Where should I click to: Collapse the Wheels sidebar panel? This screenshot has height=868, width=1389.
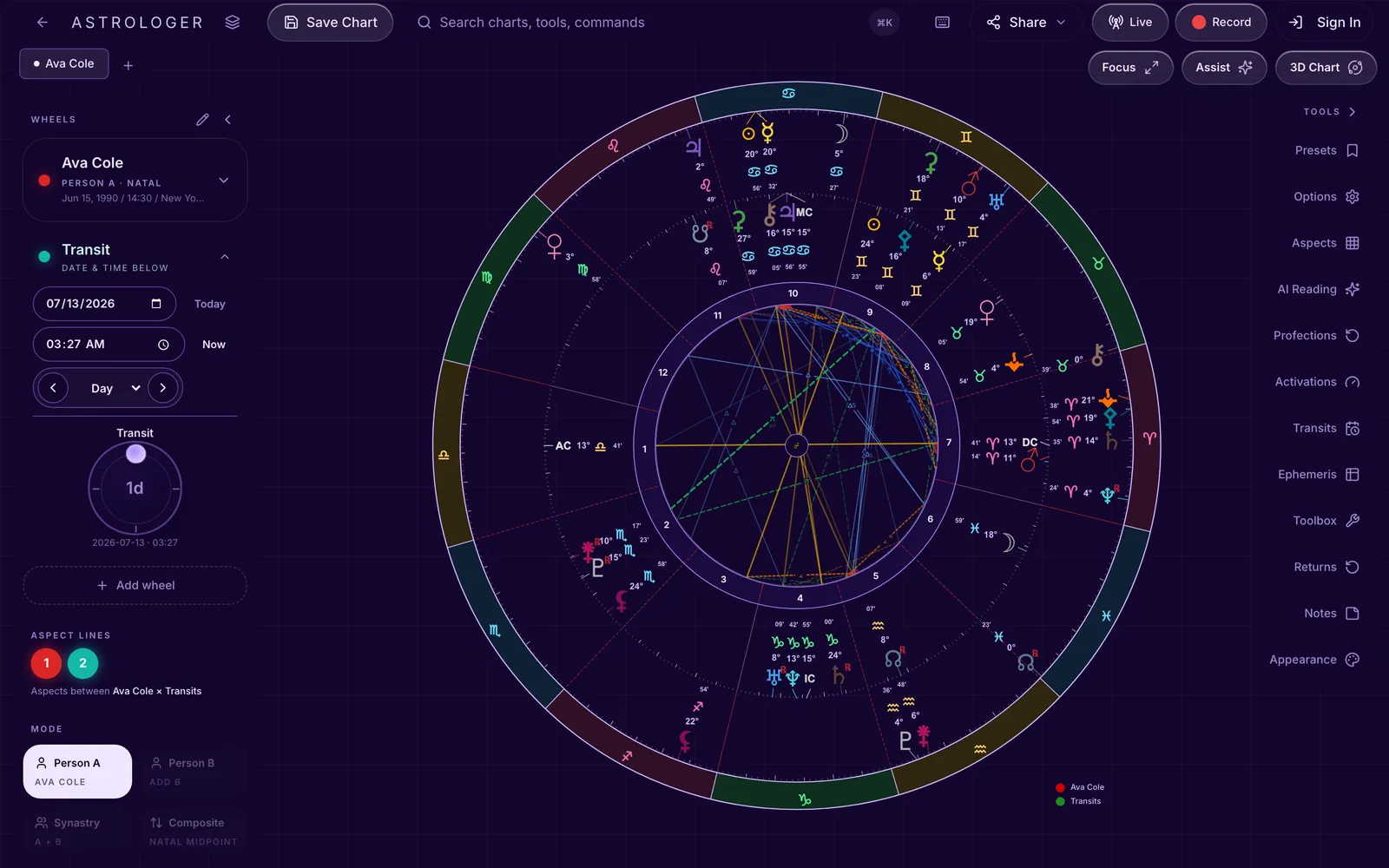[x=228, y=120]
